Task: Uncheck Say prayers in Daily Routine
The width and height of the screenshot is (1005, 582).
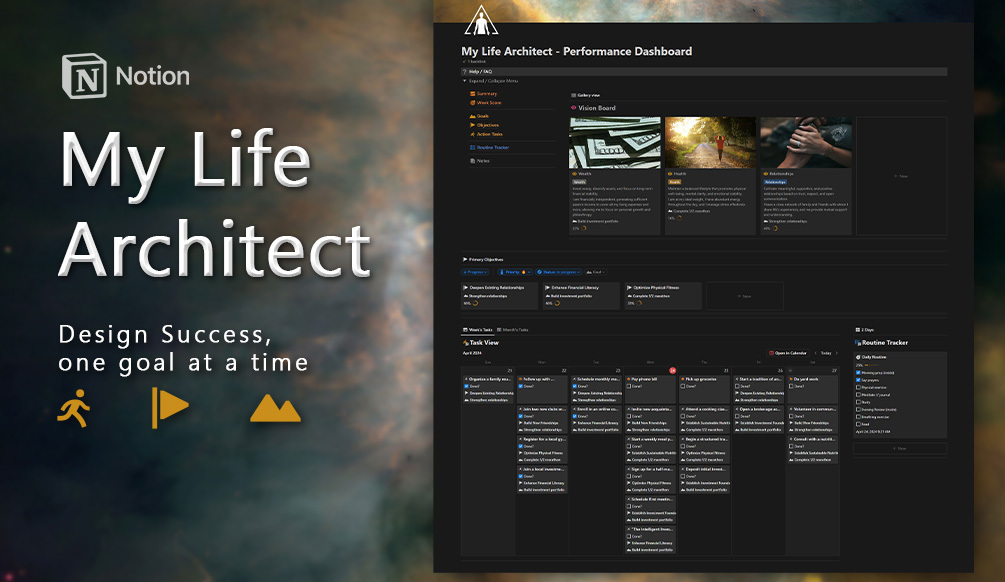Action: pyautogui.click(x=858, y=380)
